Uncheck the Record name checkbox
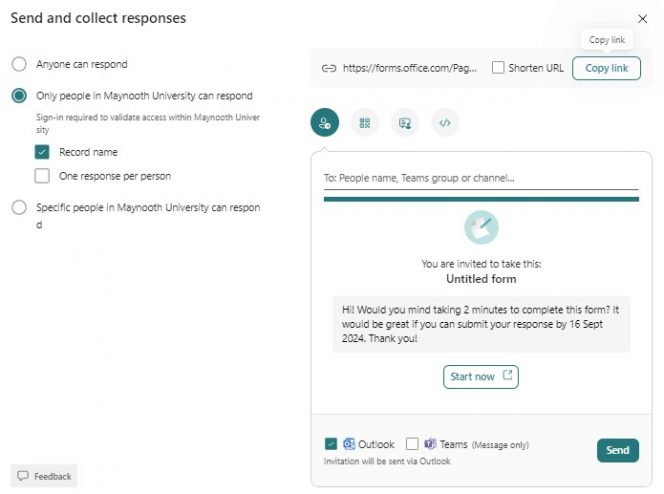The height and width of the screenshot is (494, 664). pyautogui.click(x=42, y=152)
